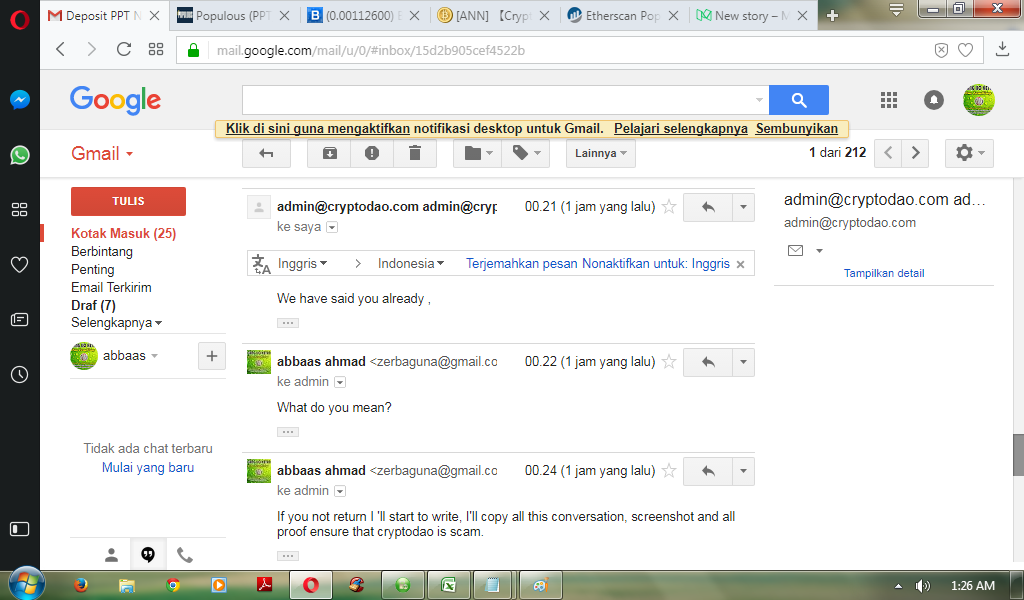Screen dimensions: 1024x600
Task: Bookmark page with heart in address bar
Action: point(965,50)
